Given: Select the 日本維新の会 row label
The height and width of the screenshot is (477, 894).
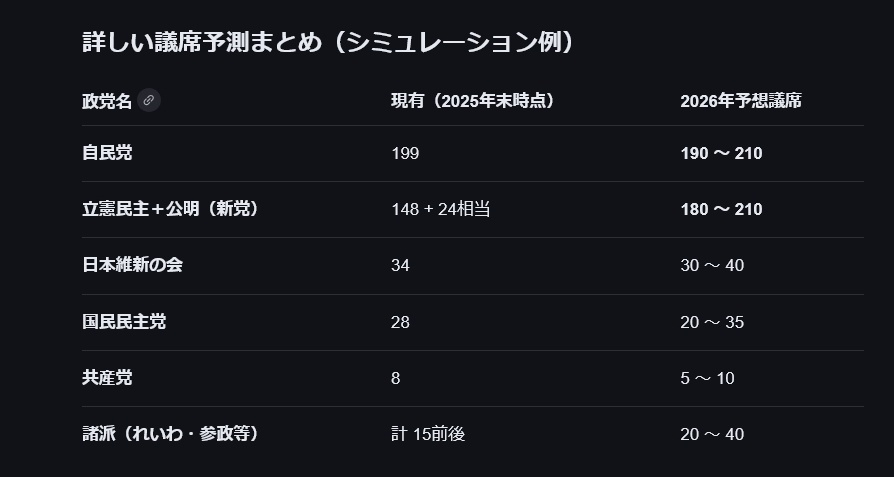Looking at the screenshot, I should coord(132,265).
